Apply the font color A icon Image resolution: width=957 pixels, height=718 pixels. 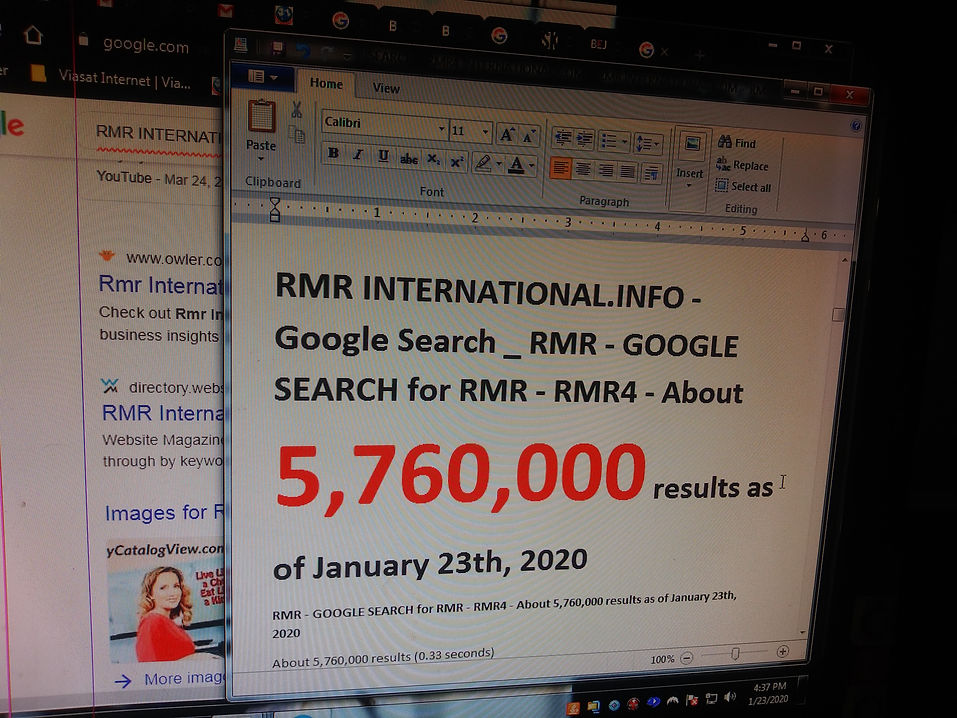(x=516, y=164)
